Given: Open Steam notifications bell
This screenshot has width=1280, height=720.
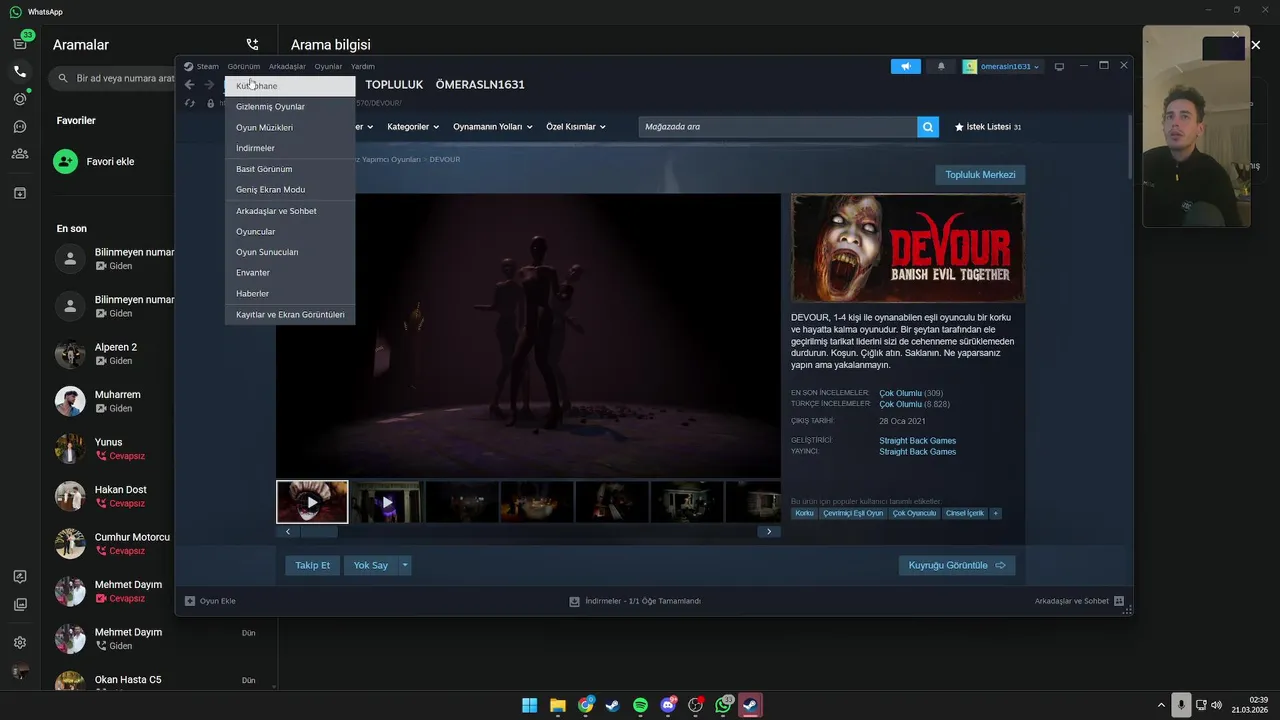Looking at the screenshot, I should [941, 66].
